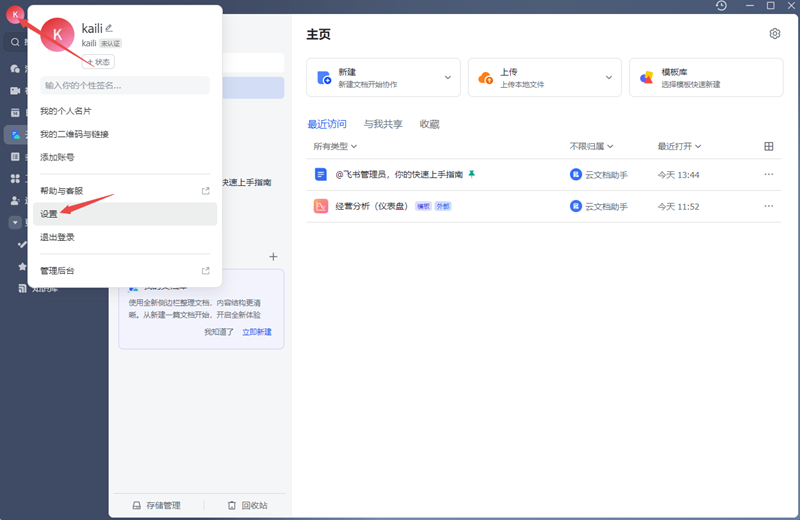
Task: Click the 模板 tag on 经营分析
Action: 423,206
